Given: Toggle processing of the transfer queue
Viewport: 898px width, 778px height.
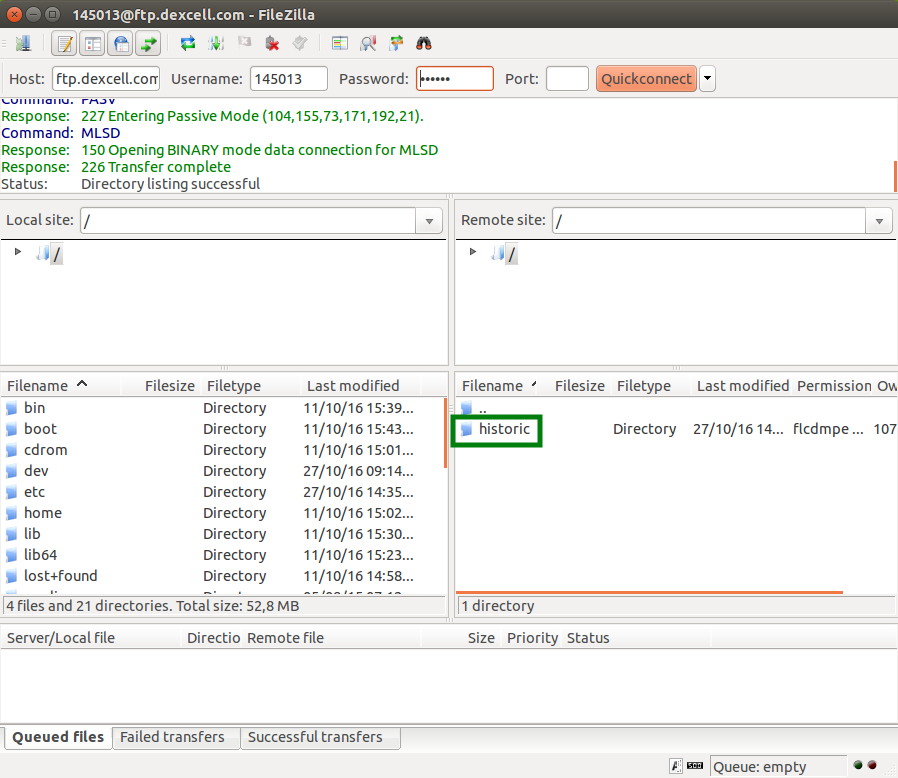Looking at the screenshot, I should [216, 44].
